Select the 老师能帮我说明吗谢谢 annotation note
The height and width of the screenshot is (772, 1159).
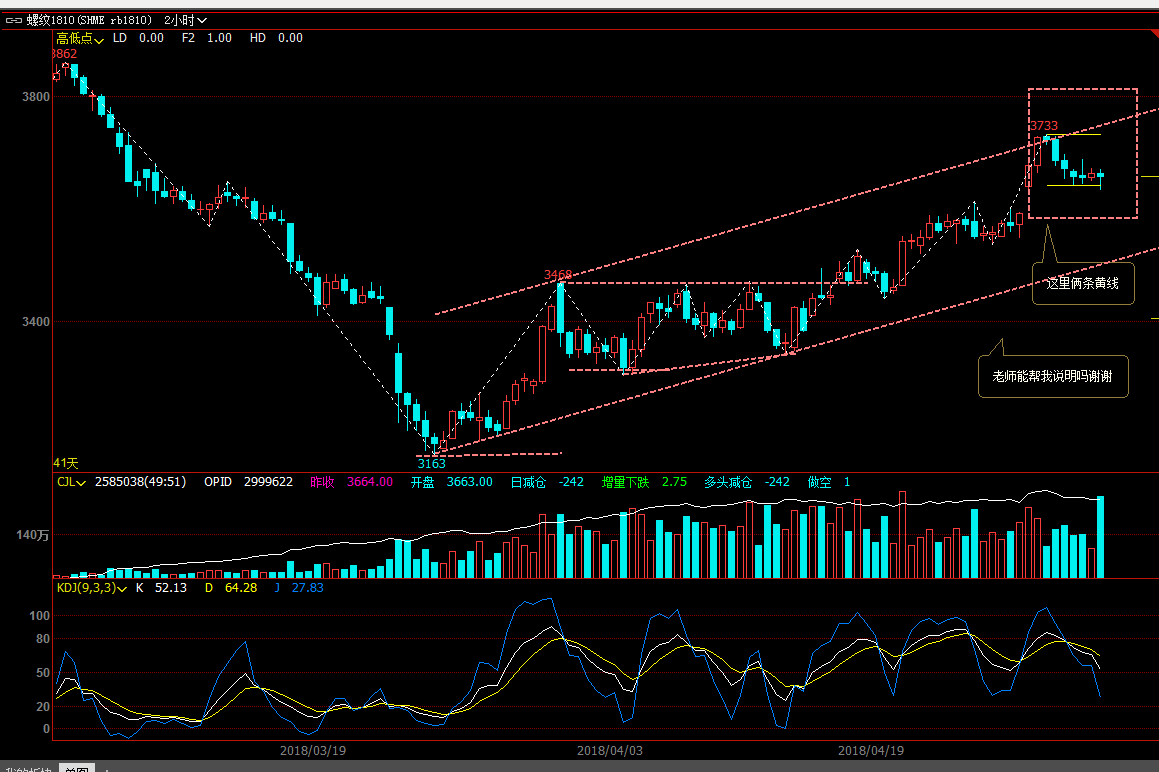(1052, 377)
